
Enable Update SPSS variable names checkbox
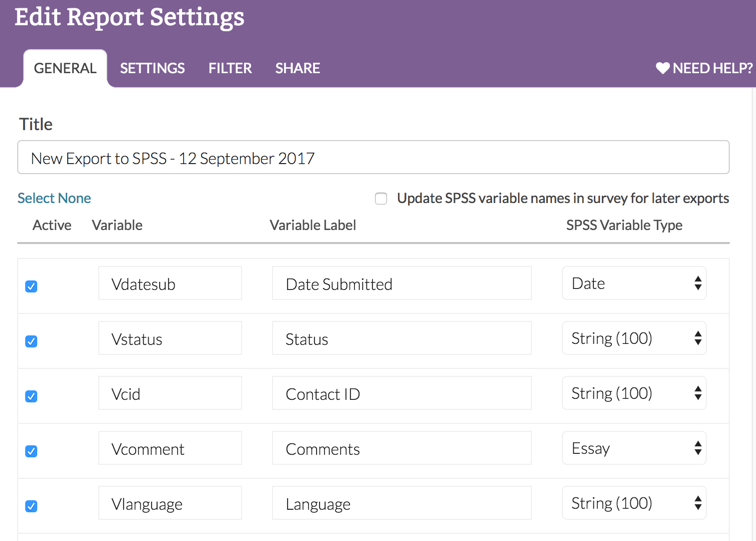pos(381,198)
